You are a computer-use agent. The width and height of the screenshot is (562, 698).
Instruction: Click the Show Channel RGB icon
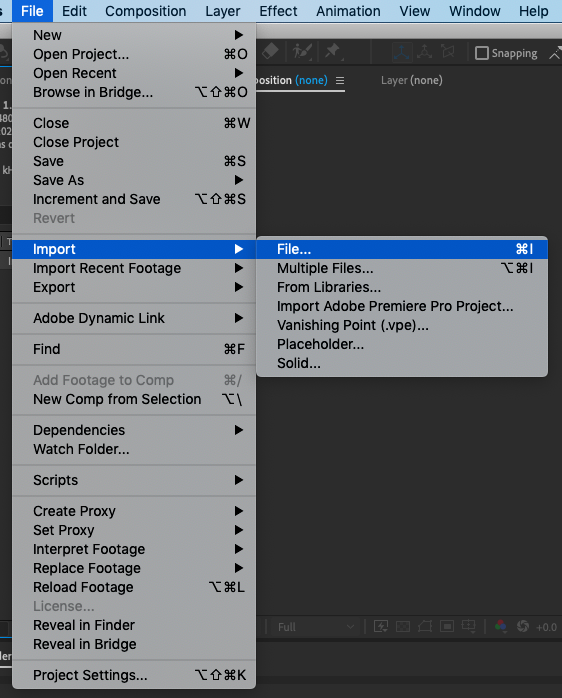pos(500,626)
